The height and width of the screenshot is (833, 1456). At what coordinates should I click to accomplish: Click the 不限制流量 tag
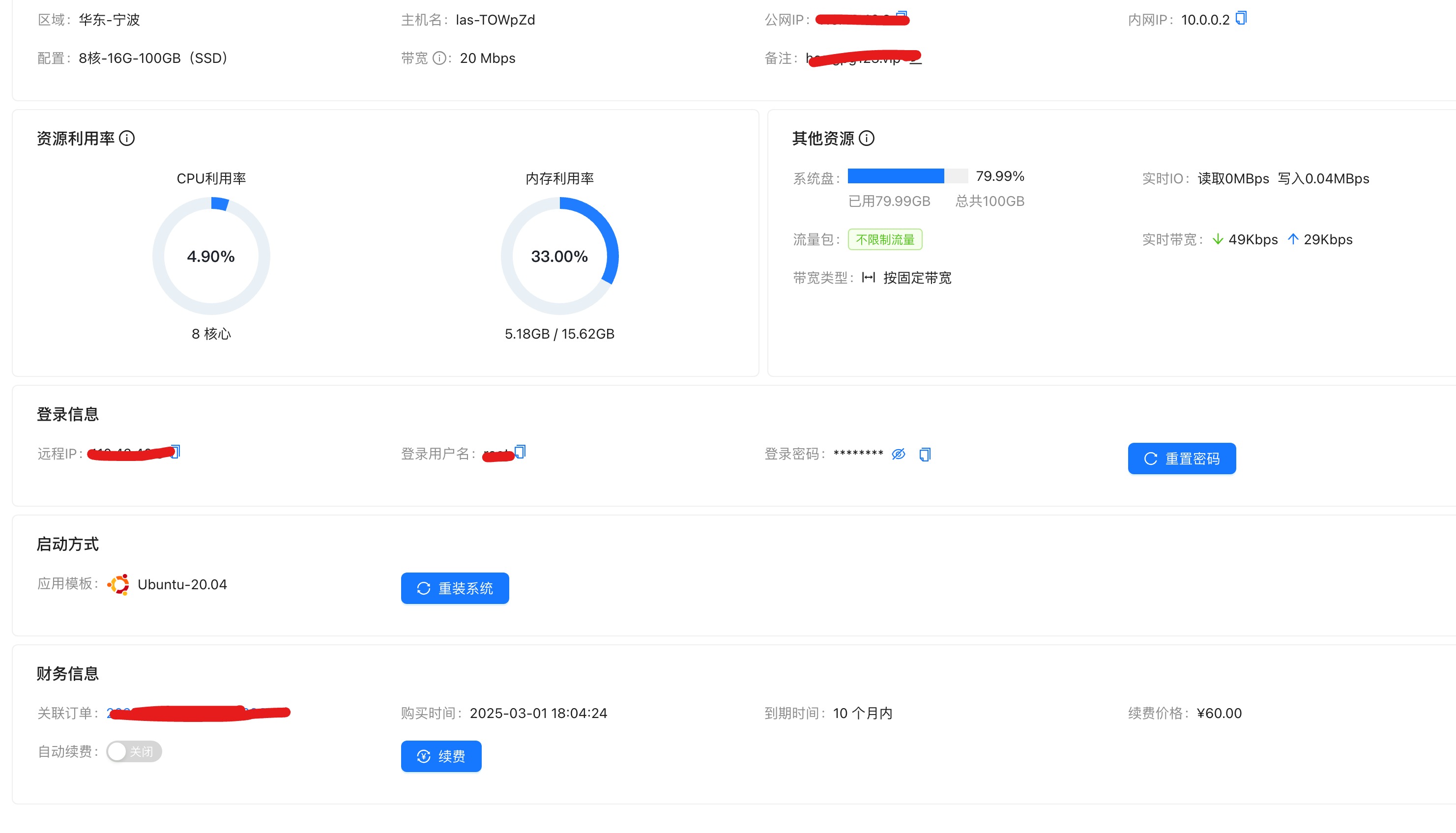[x=884, y=240]
